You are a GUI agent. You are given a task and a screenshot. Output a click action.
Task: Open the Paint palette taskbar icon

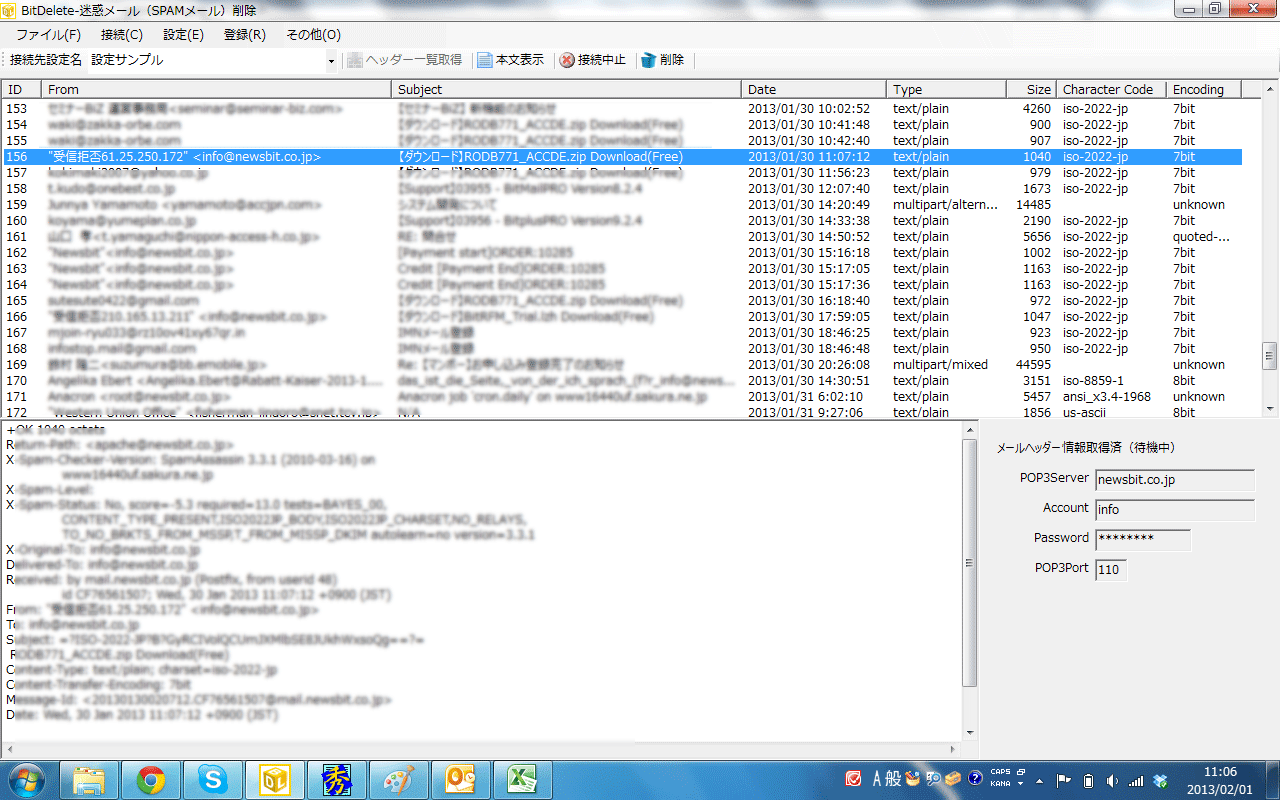click(x=397, y=778)
